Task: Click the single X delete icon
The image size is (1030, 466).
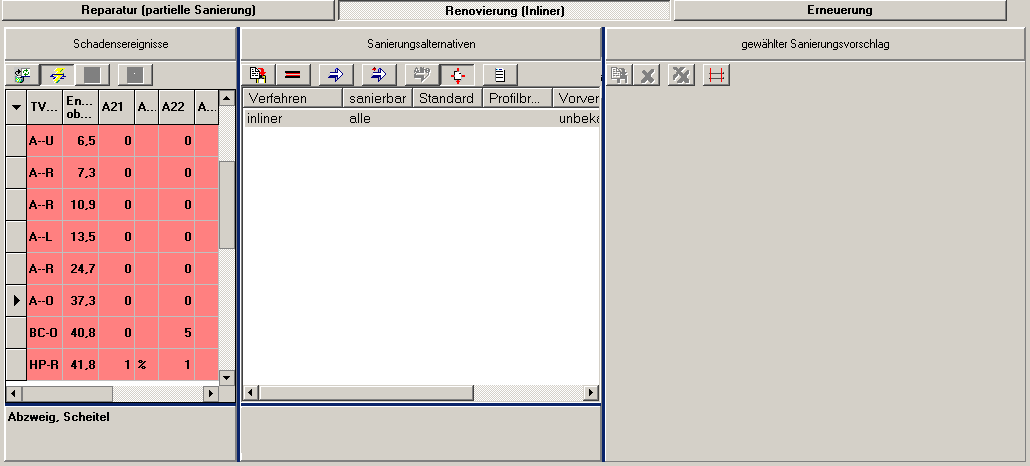Action: (x=648, y=75)
